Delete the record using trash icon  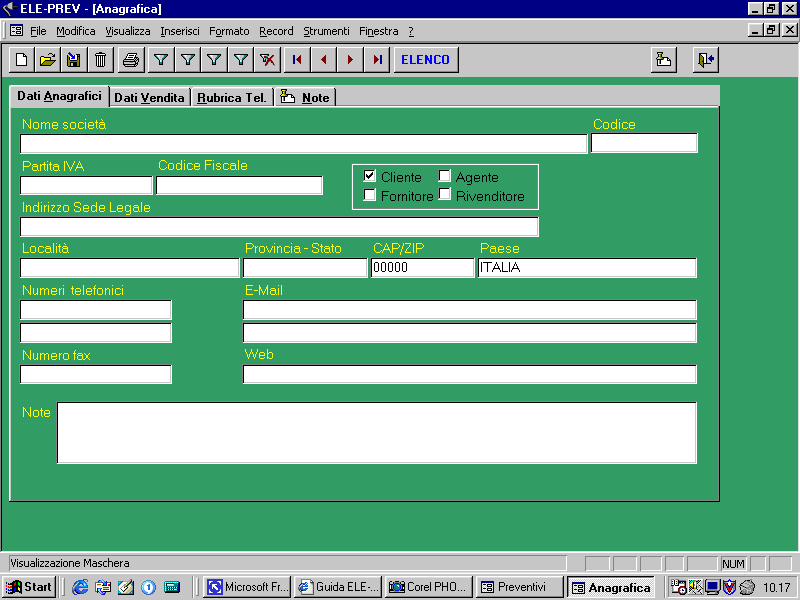click(x=100, y=60)
